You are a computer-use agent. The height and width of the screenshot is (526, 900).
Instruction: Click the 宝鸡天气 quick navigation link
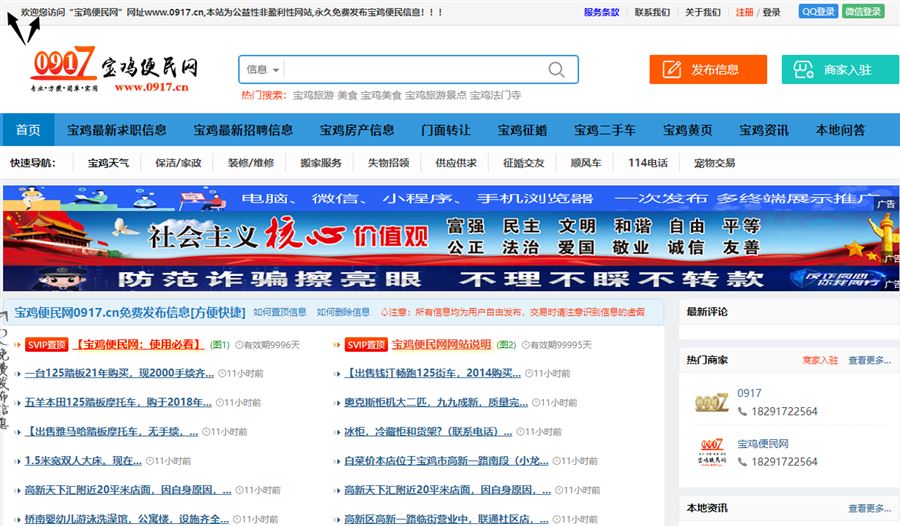(x=108, y=163)
